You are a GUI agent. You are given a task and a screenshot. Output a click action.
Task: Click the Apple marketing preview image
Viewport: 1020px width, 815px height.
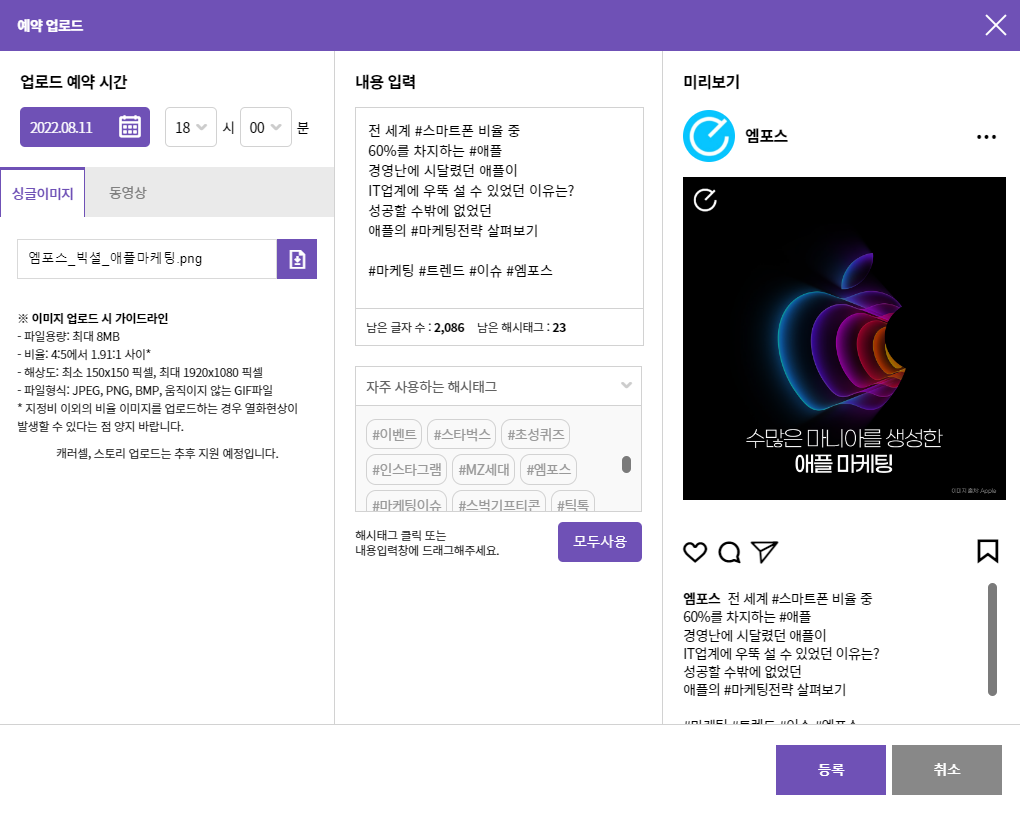point(844,338)
